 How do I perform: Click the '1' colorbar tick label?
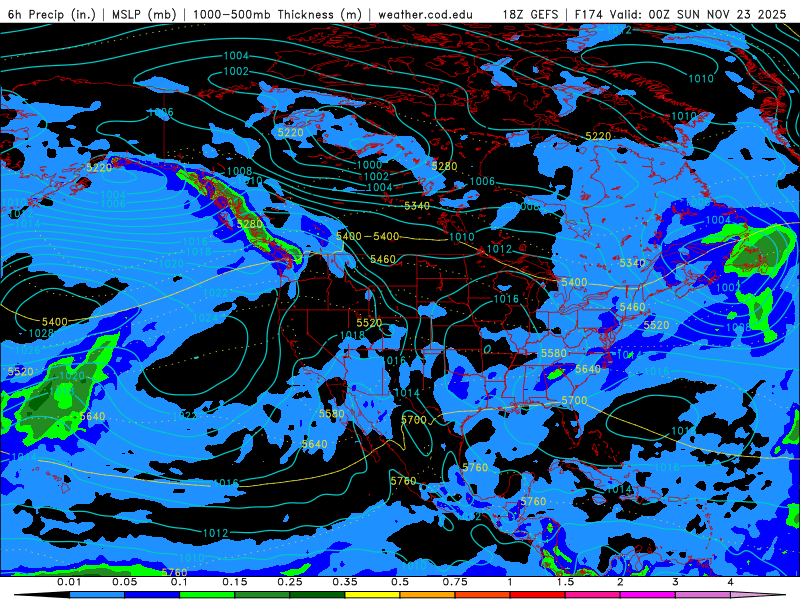coord(510,582)
